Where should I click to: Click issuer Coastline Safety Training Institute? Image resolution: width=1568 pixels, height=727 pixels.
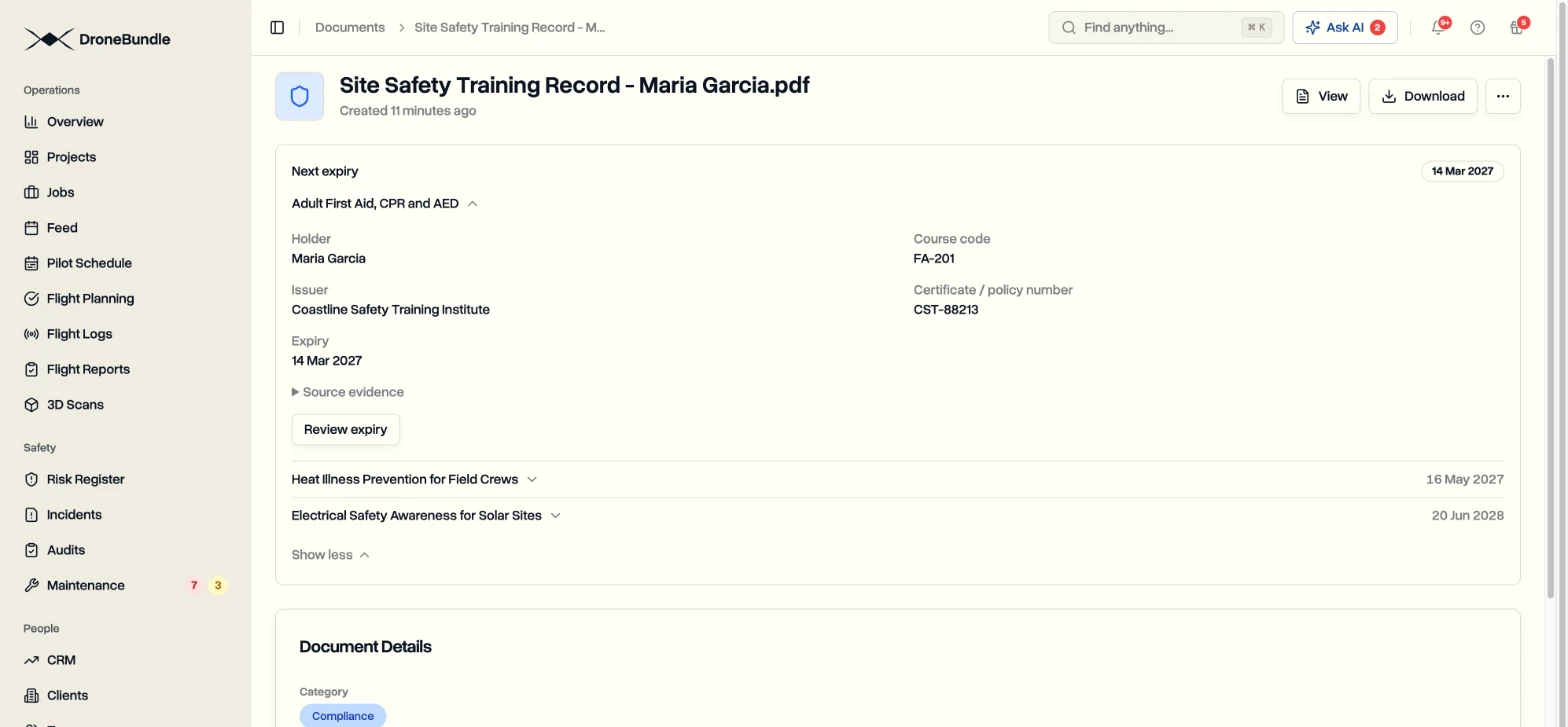(391, 310)
